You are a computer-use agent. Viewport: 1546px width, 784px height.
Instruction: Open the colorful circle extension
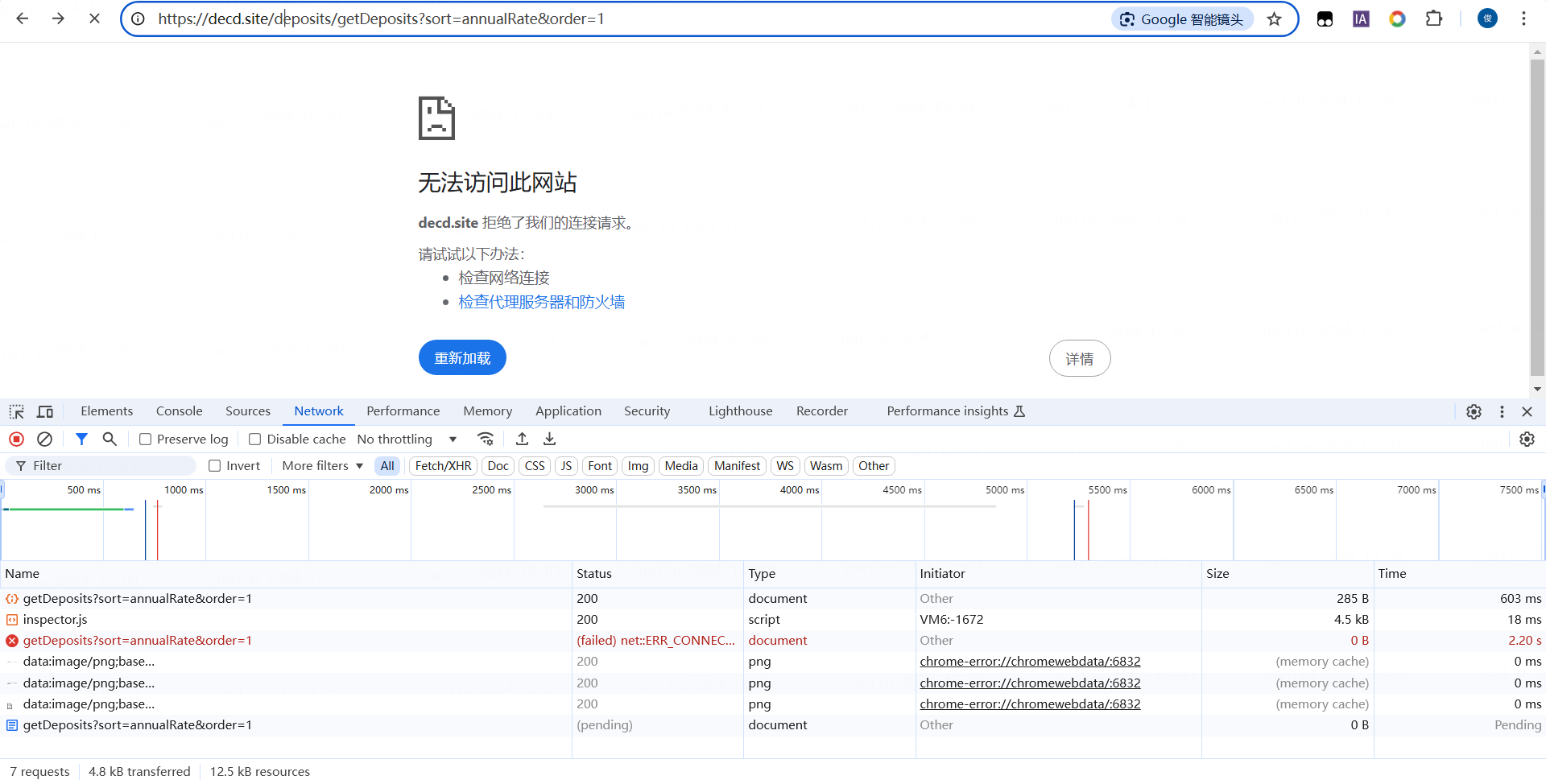coord(1397,19)
